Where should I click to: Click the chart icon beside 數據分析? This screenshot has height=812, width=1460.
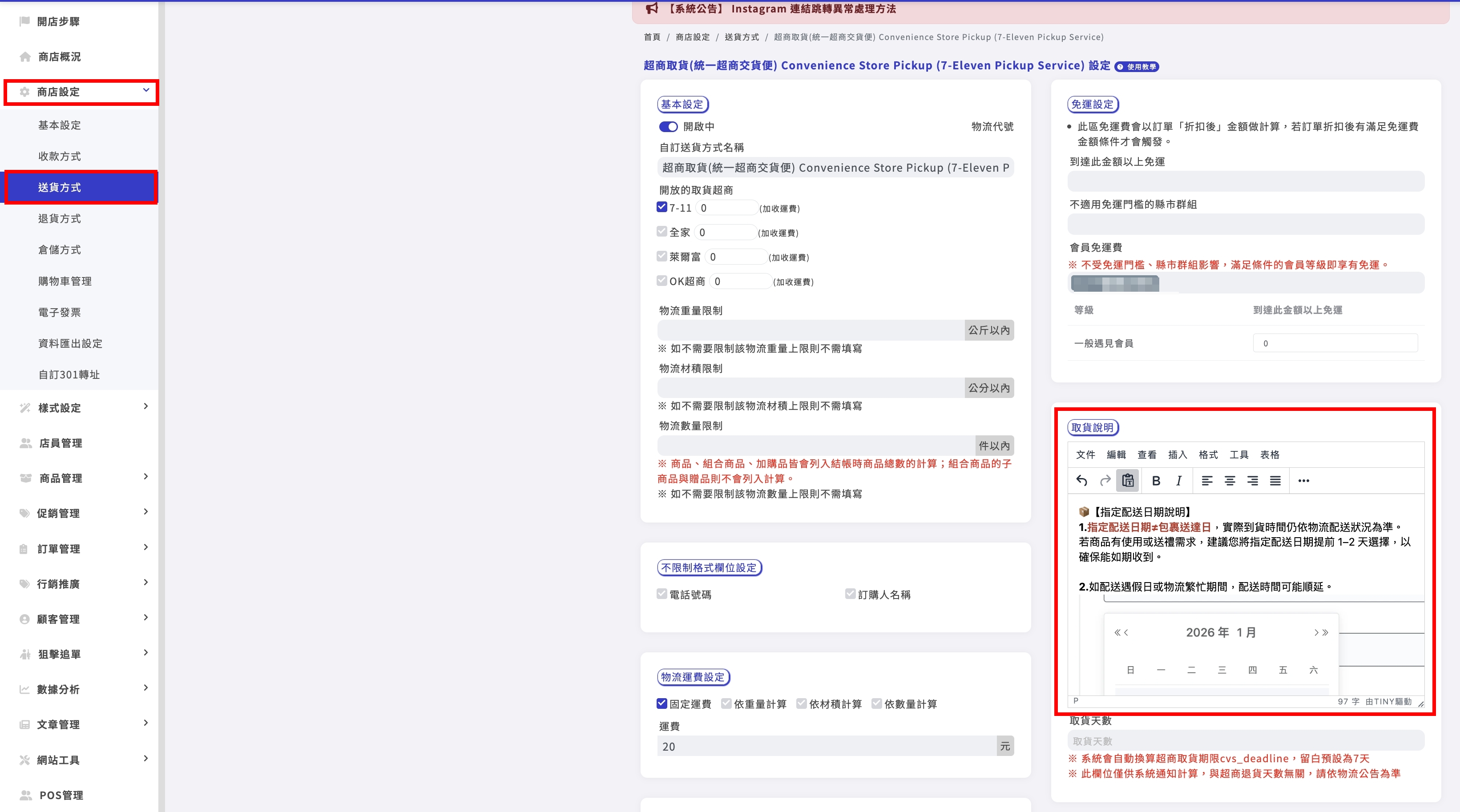pyautogui.click(x=24, y=690)
